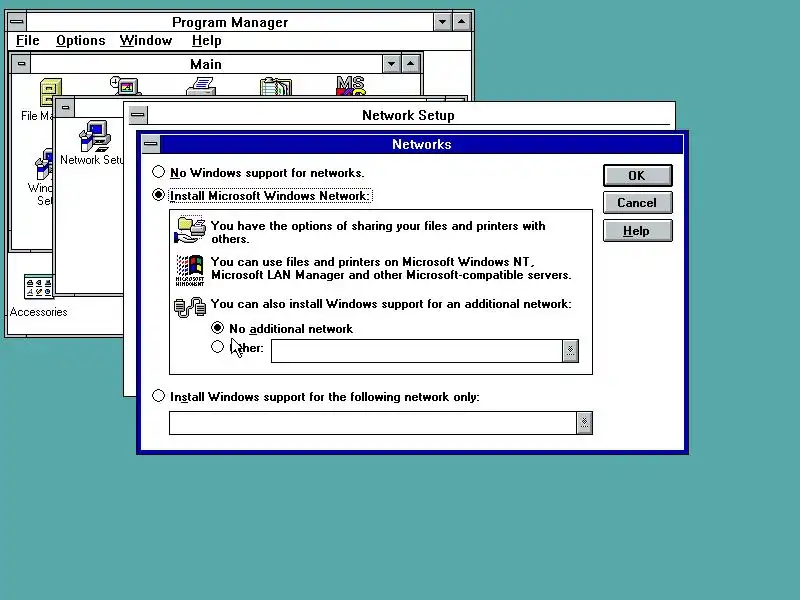800x600 pixels.
Task: Expand the following network only dropdown arrow
Action: tap(584, 423)
